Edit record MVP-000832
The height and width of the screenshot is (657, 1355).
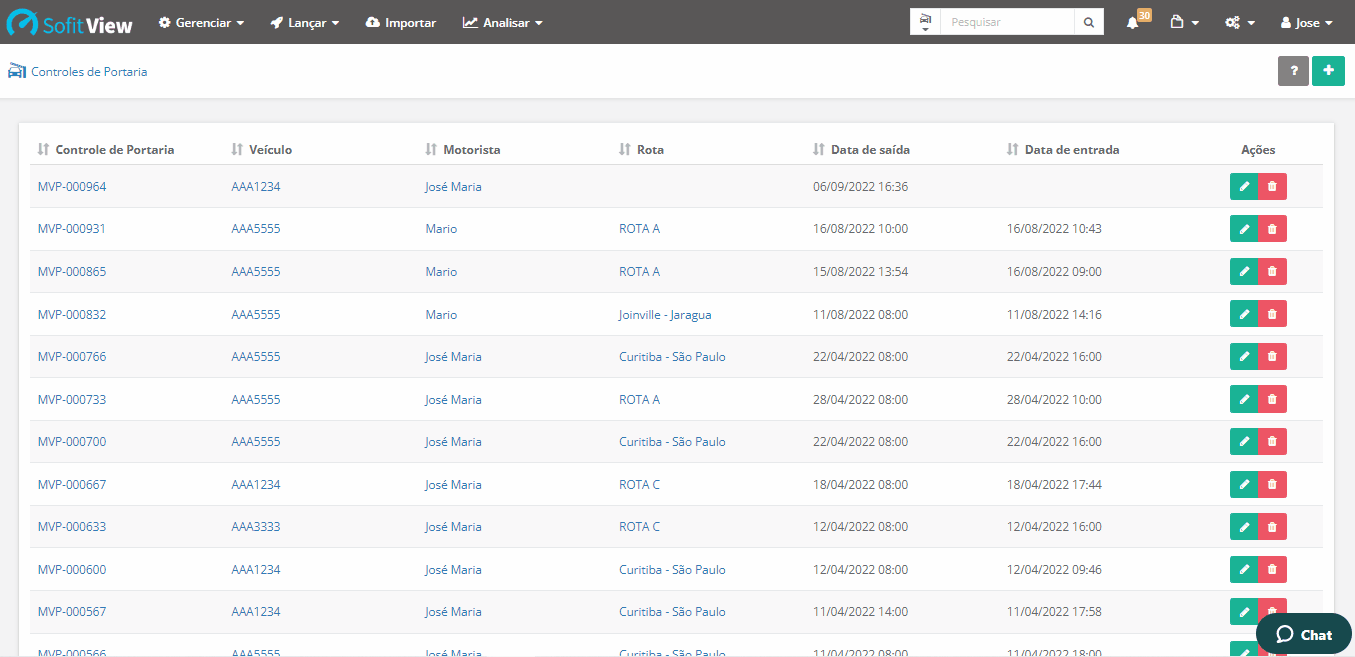(1244, 314)
